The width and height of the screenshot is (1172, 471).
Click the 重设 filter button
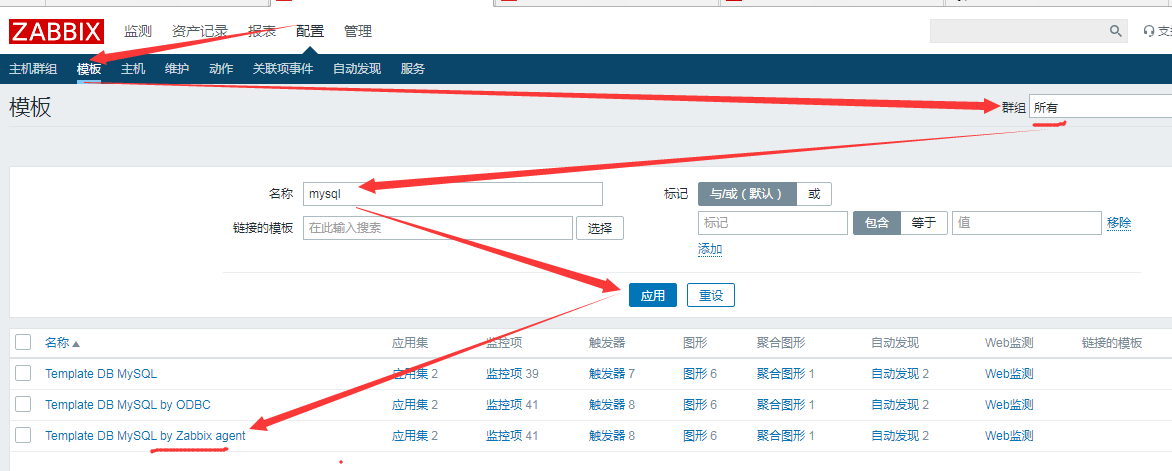click(x=711, y=295)
